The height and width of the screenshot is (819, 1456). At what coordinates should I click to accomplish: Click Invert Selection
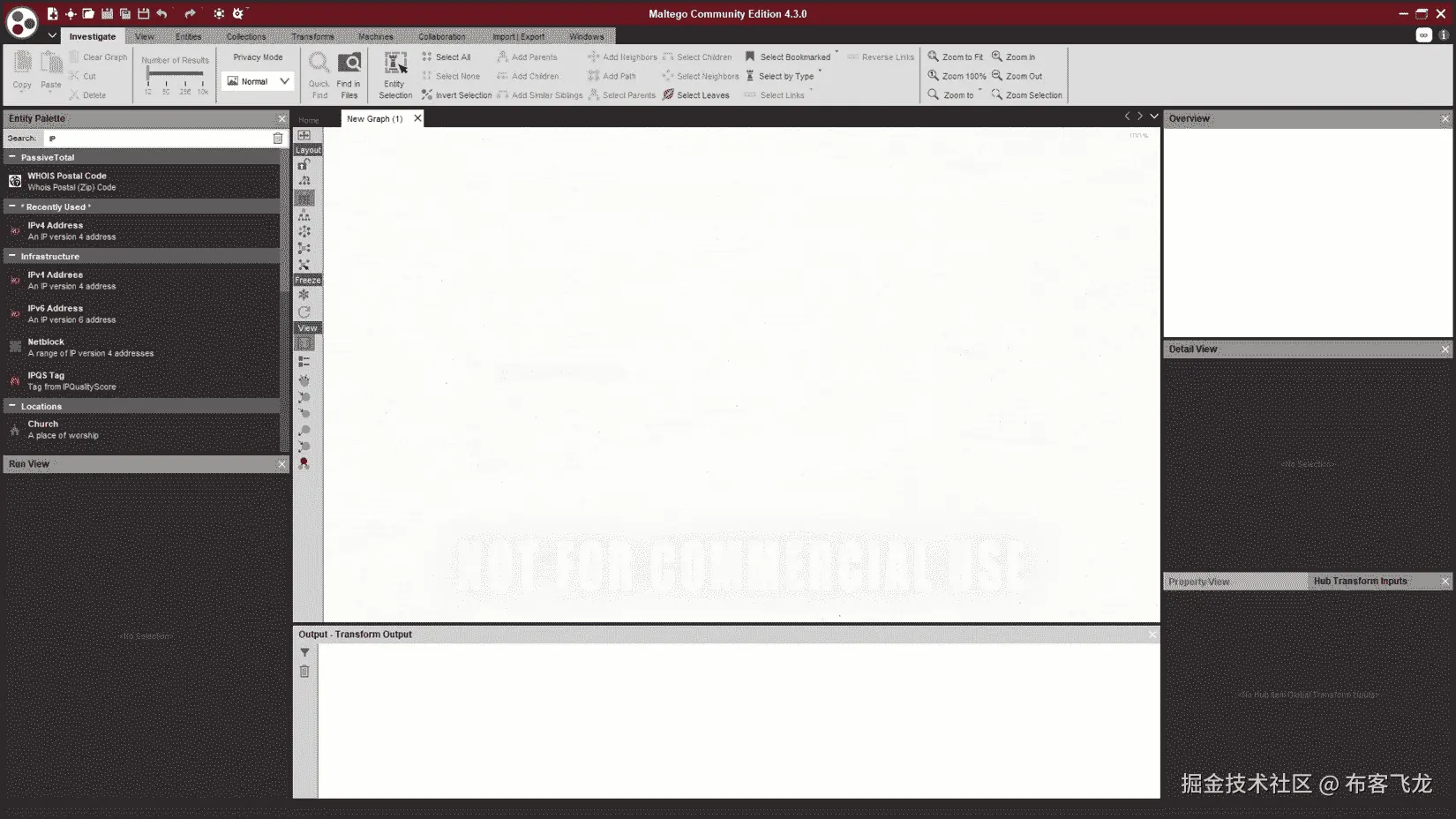[456, 94]
